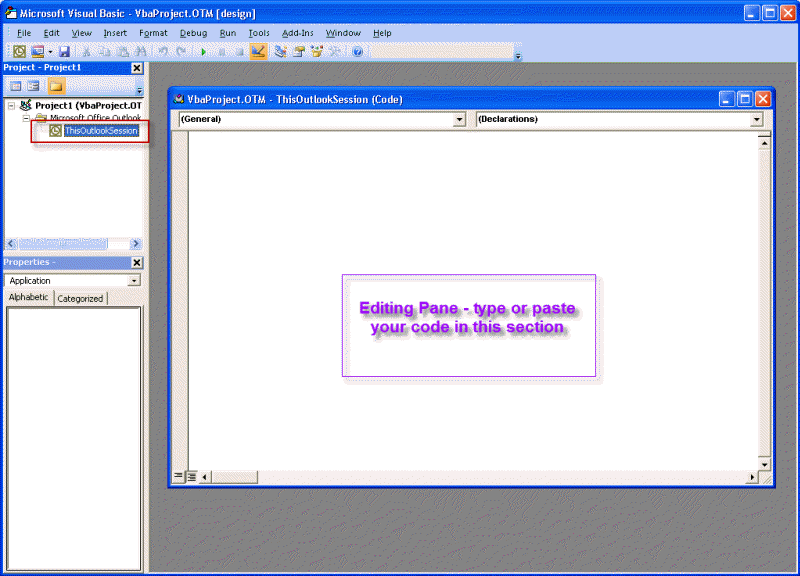Collapse the Project1 tree node

click(10, 104)
